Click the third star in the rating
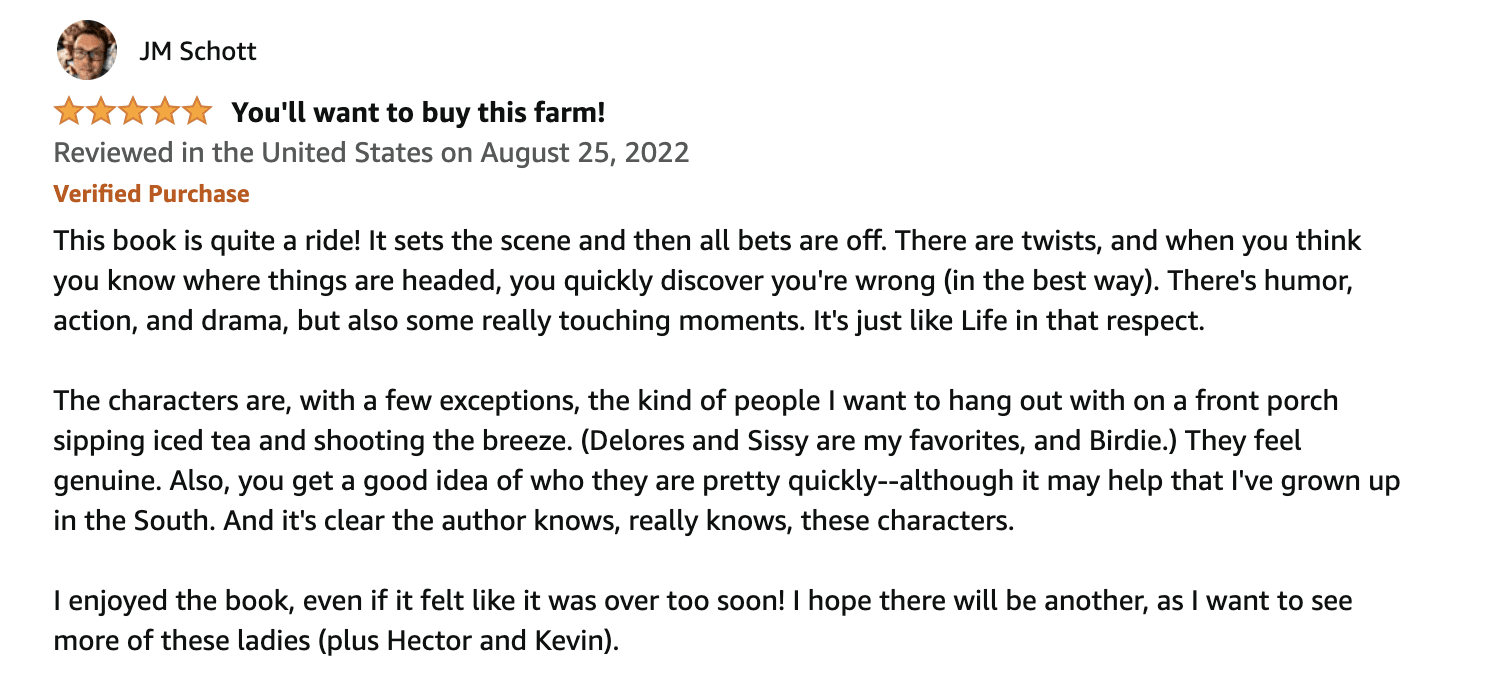The image size is (1502, 677). click(133, 111)
